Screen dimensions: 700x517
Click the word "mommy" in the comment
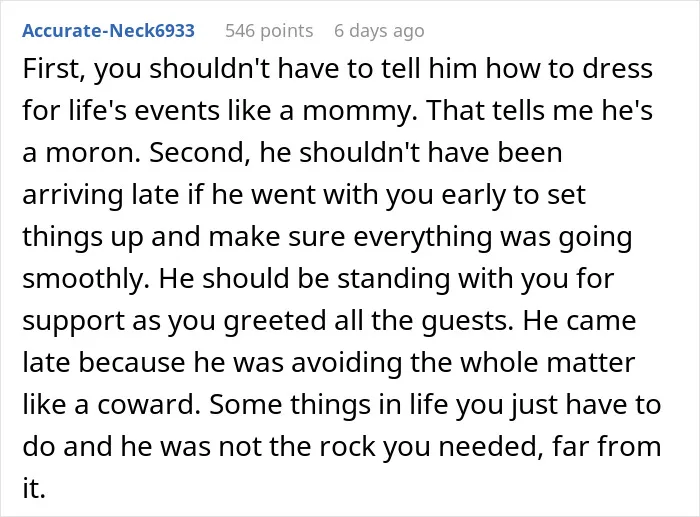tap(356, 112)
